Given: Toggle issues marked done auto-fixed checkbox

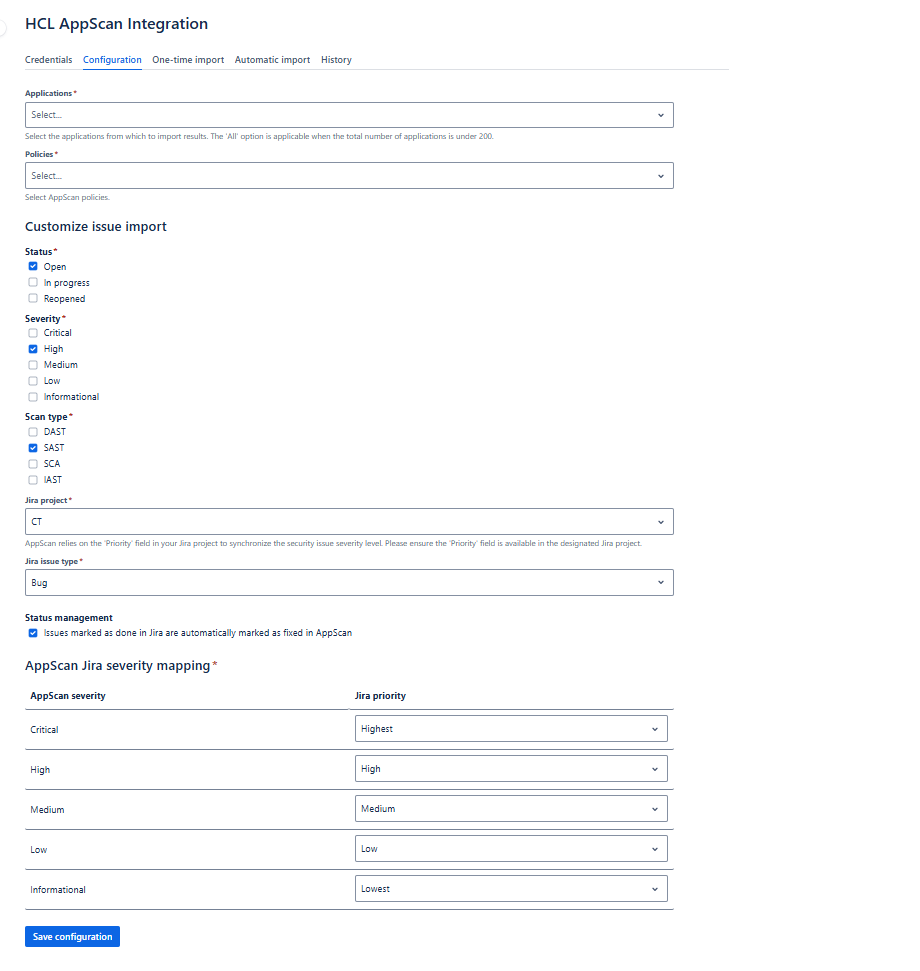Looking at the screenshot, I should tap(33, 633).
